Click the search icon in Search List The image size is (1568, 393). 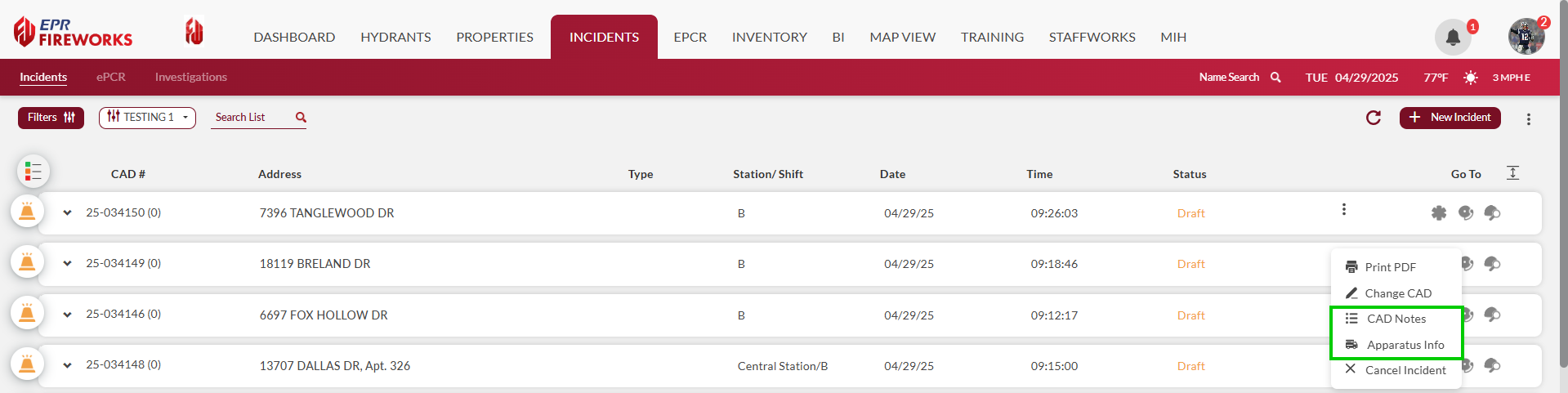click(x=301, y=118)
